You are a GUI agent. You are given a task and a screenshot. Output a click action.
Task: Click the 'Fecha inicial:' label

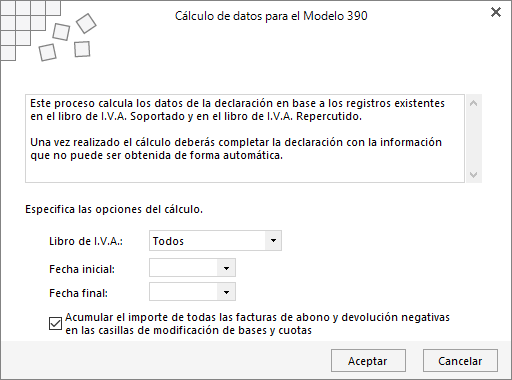tap(82, 269)
